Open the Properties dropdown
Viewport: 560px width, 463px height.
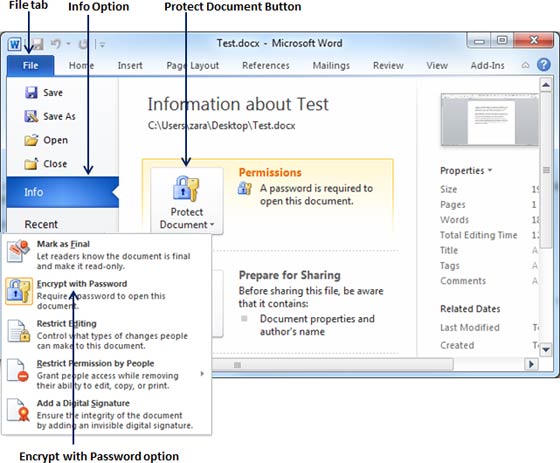pos(466,170)
